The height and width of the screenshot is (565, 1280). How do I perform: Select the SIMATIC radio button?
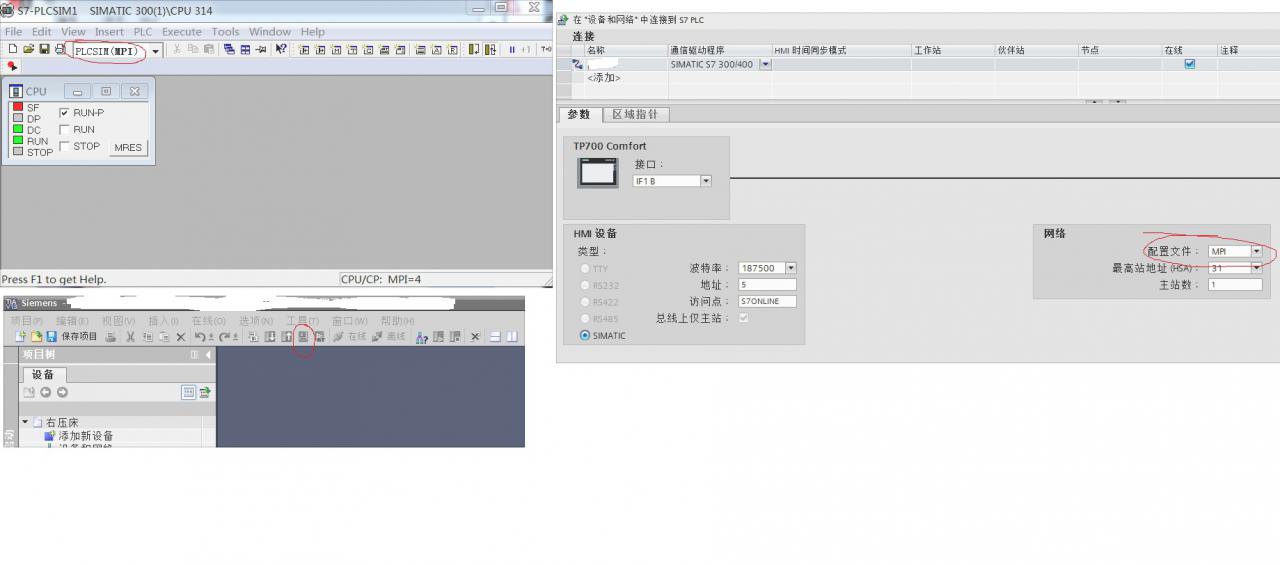click(x=585, y=336)
